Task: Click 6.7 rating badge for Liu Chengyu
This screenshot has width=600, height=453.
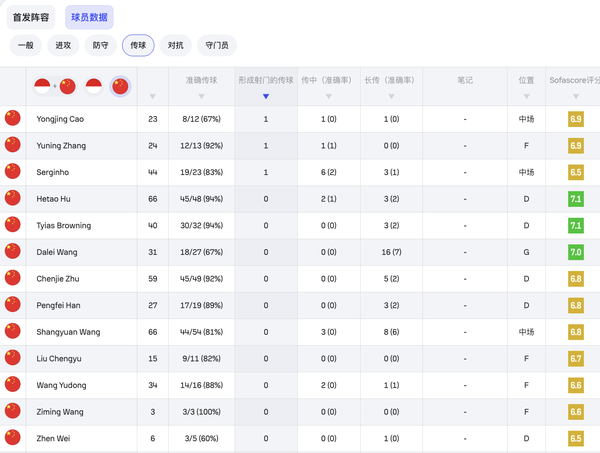Action: pyautogui.click(x=576, y=358)
